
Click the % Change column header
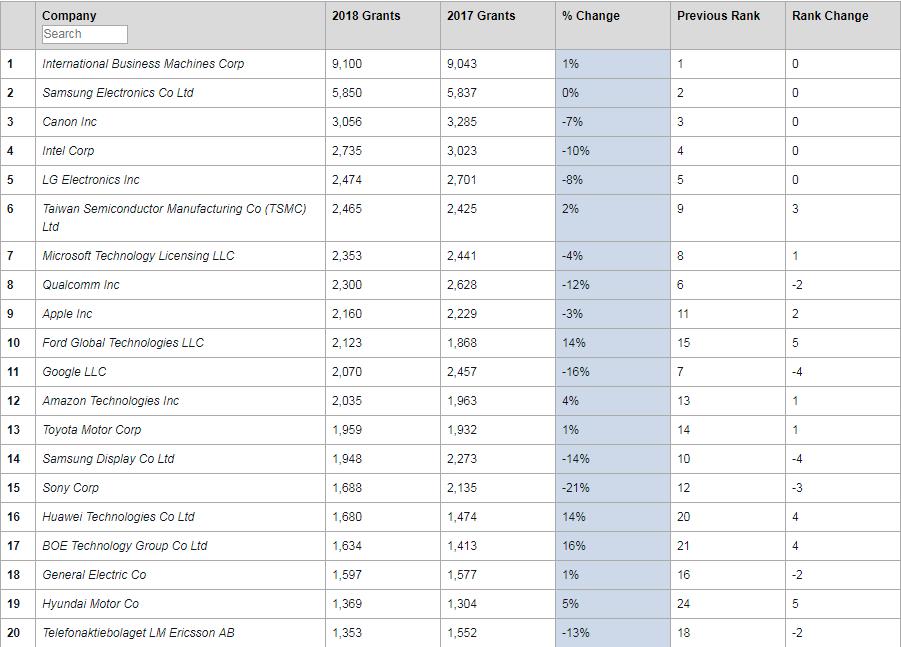click(x=591, y=16)
